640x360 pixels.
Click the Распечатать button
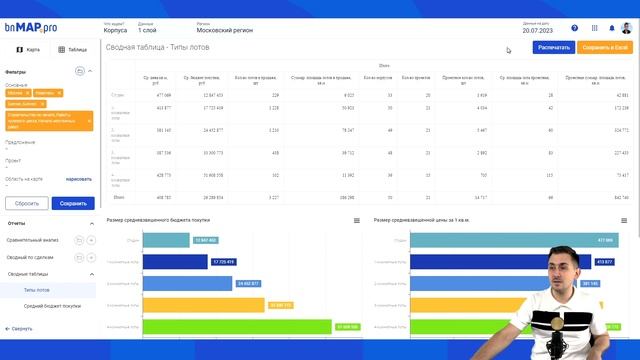tap(553, 47)
